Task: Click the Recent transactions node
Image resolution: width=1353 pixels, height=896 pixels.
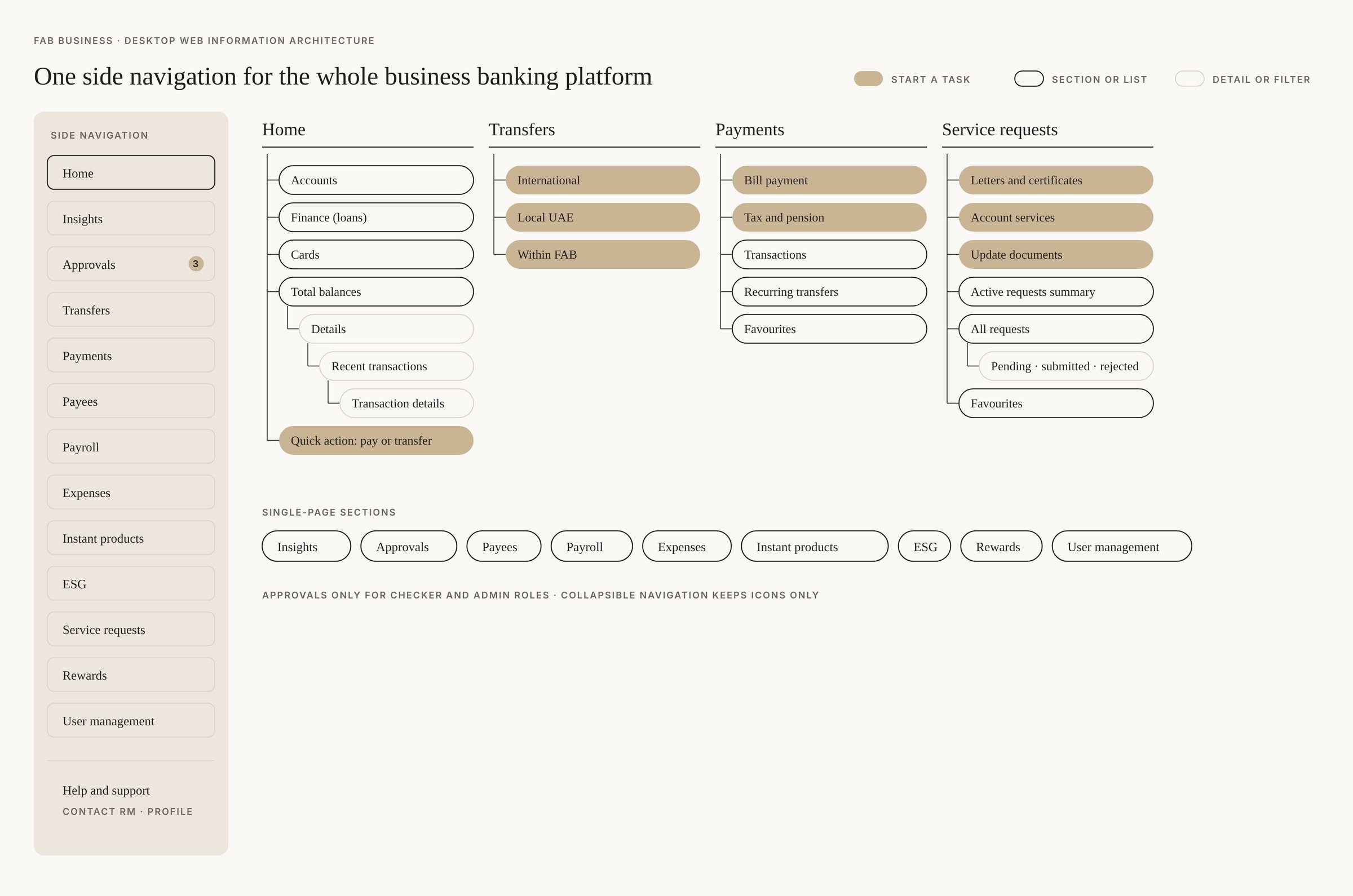Action: coord(397,366)
